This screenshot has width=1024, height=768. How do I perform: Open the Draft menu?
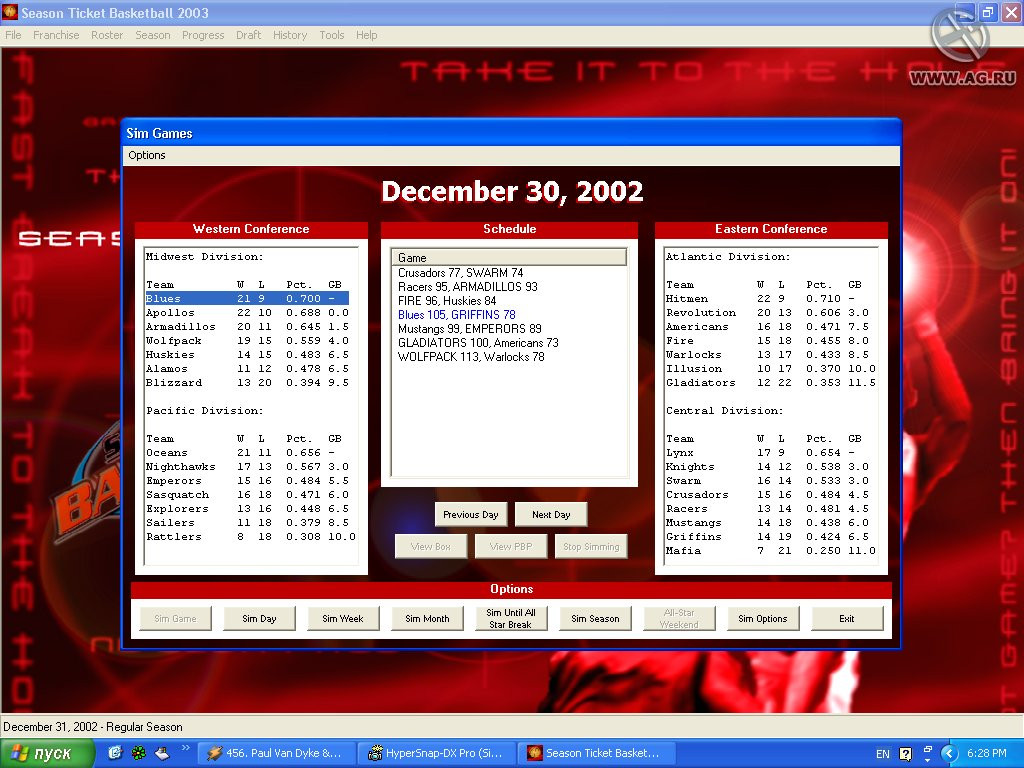click(x=248, y=35)
